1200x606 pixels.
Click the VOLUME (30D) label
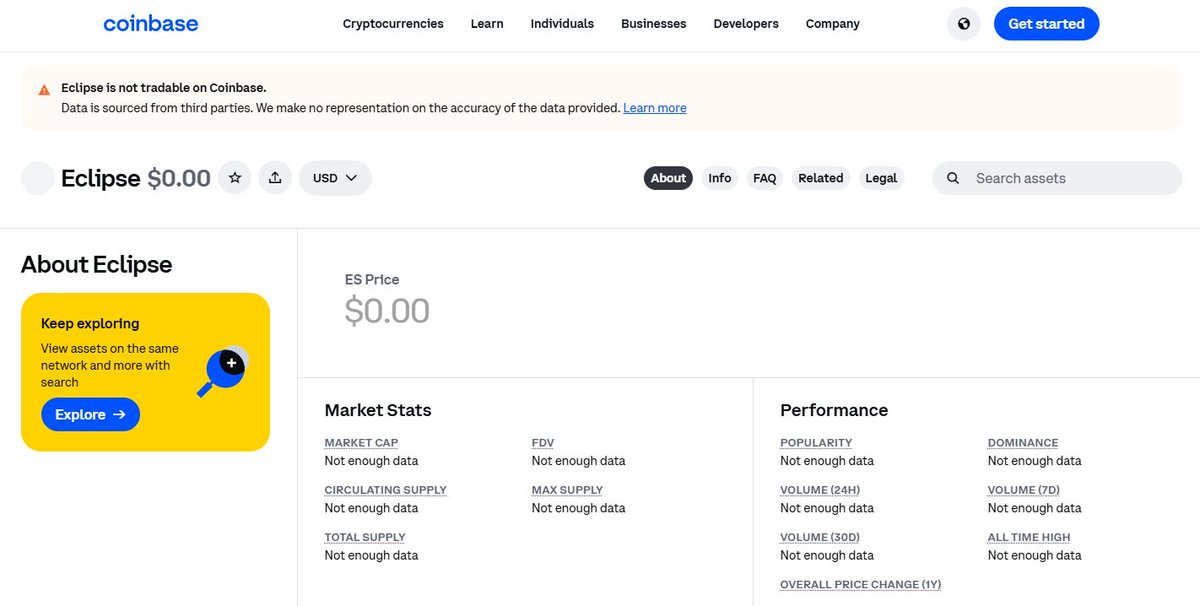820,537
